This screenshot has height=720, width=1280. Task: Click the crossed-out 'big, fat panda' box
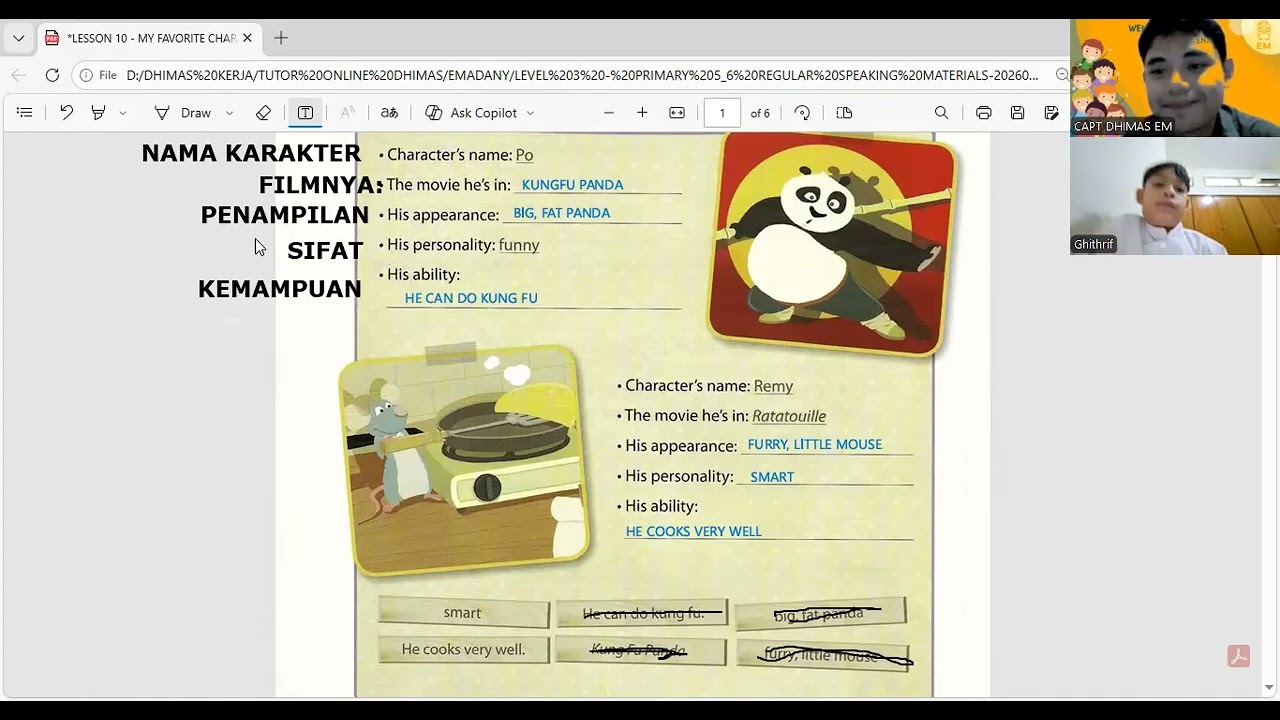click(820, 613)
